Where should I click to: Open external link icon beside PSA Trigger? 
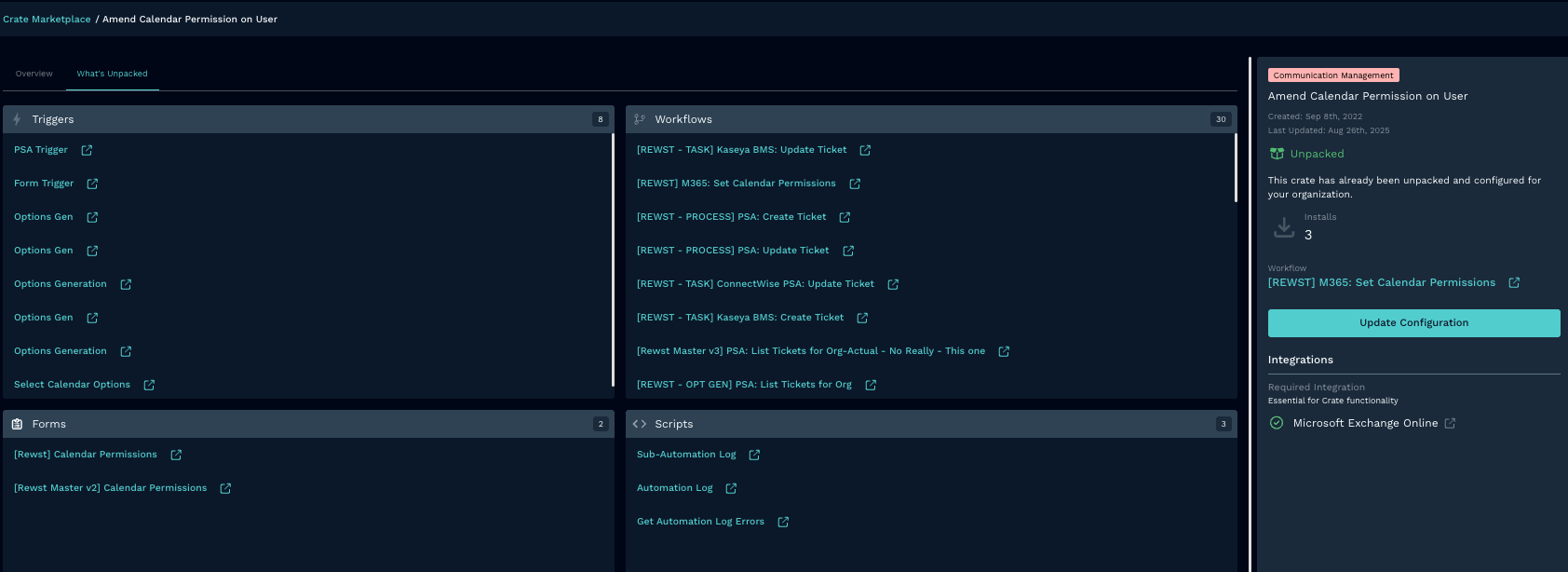click(87, 150)
